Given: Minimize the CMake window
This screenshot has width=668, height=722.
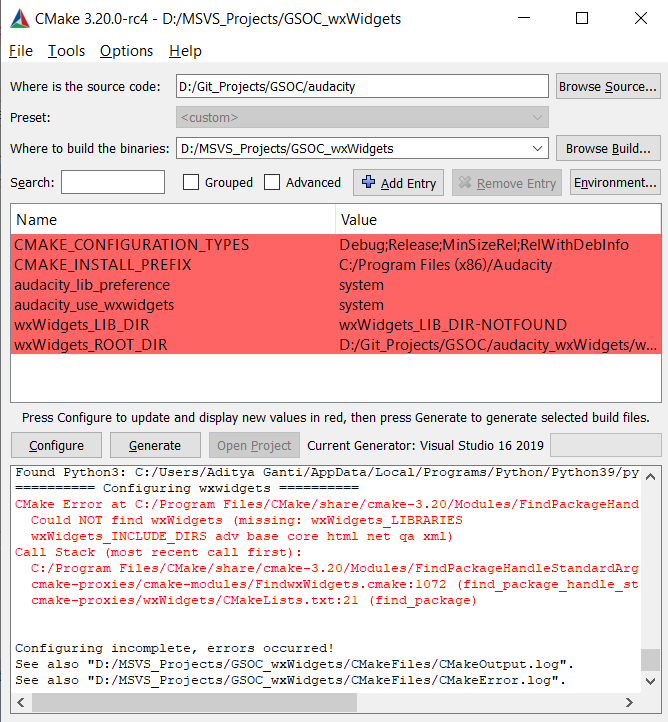Looking at the screenshot, I should tap(524, 18).
